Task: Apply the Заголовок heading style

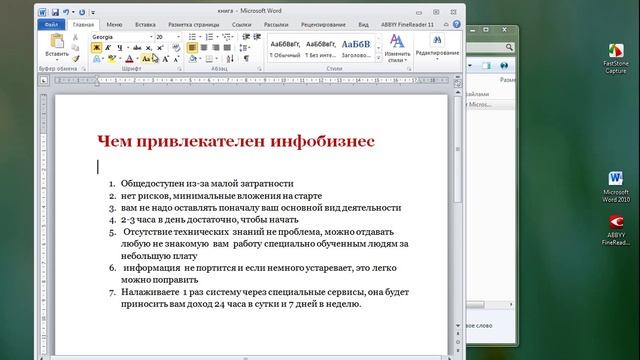Action: [356, 48]
